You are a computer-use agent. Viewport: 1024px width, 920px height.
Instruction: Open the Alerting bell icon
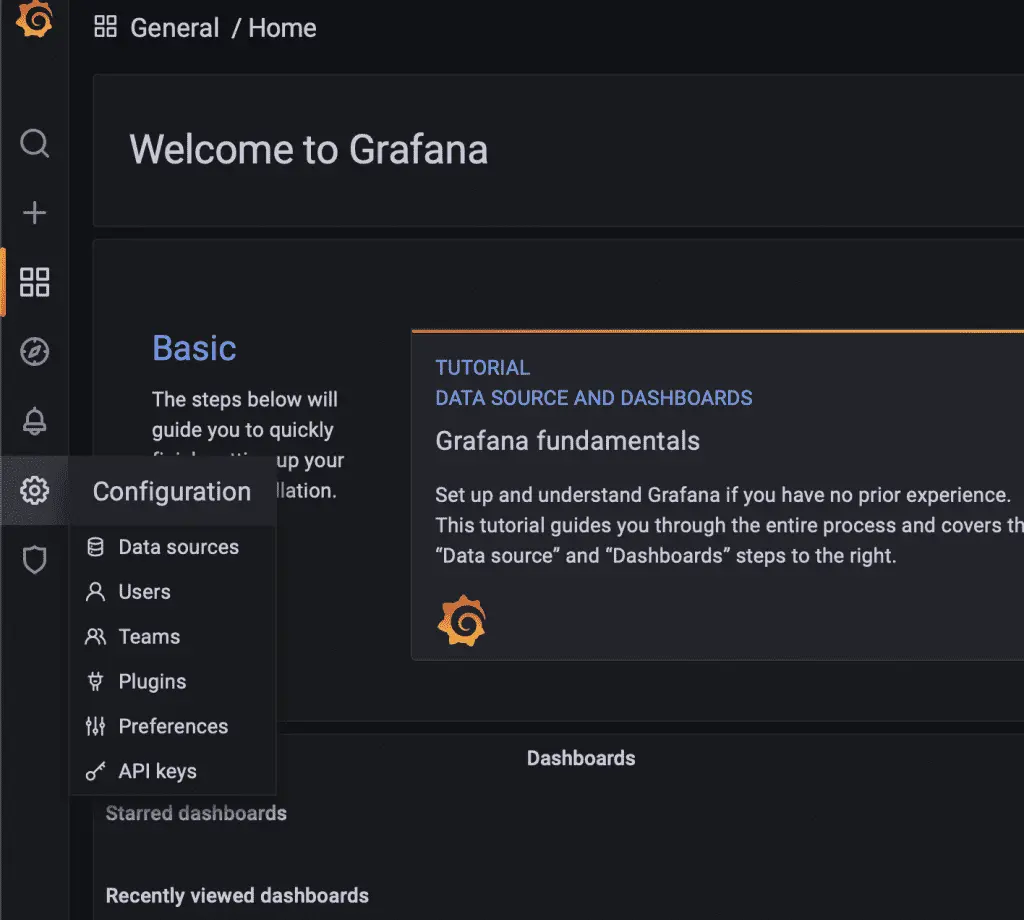[35, 422]
